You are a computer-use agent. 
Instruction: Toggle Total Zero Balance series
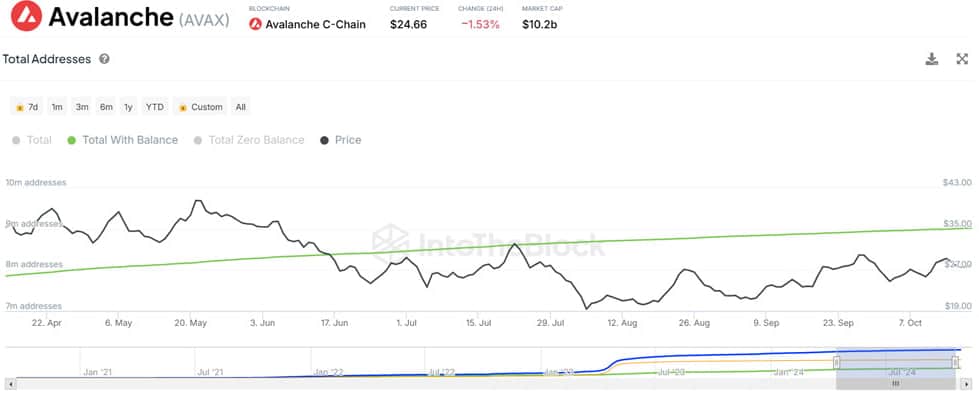pyautogui.click(x=250, y=140)
